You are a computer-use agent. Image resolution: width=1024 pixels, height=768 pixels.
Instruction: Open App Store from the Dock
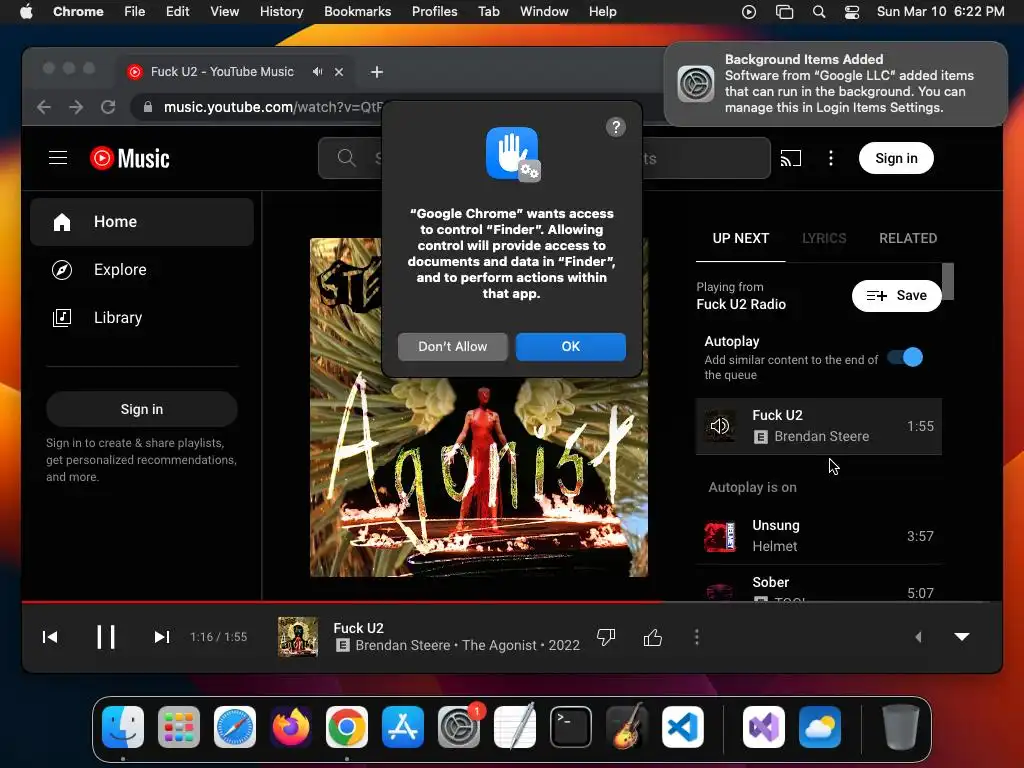(x=403, y=727)
